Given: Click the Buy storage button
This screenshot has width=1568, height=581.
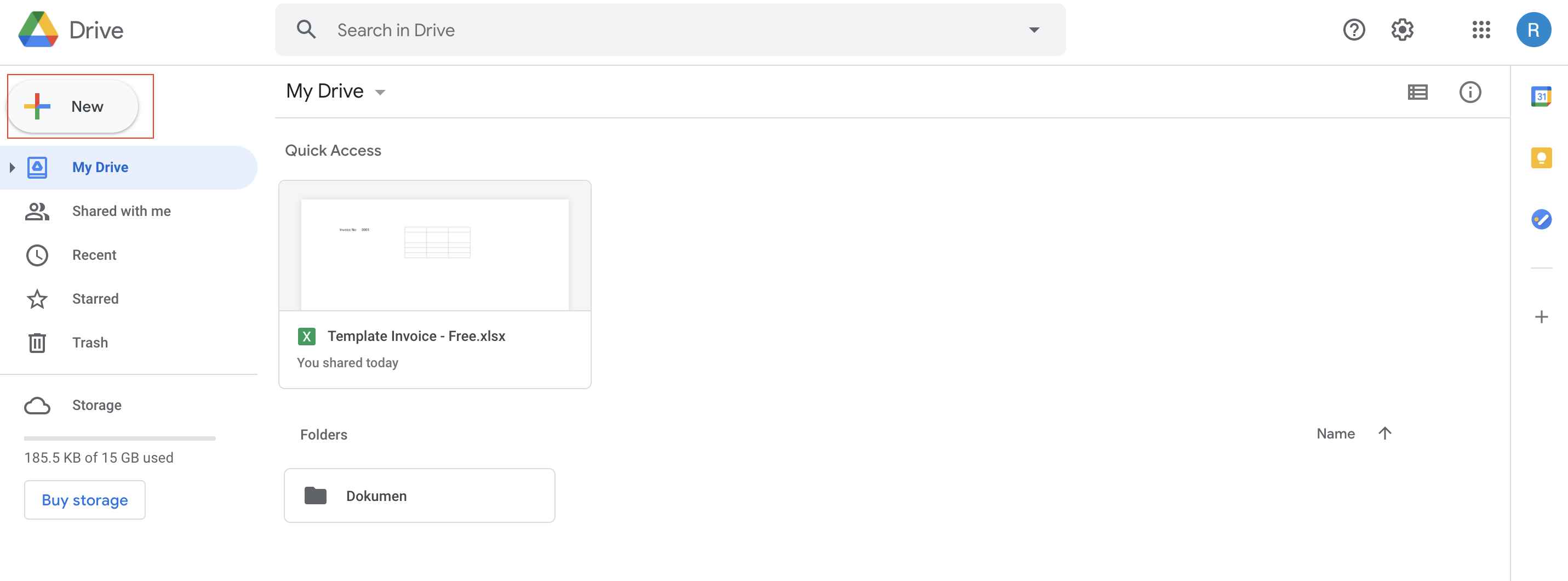Looking at the screenshot, I should click(84, 499).
